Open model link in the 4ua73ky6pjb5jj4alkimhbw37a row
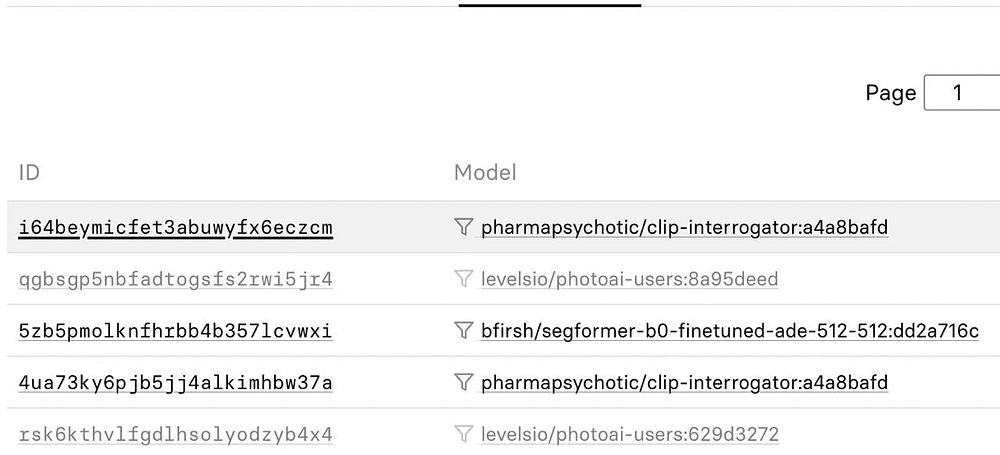Image resolution: width=1000 pixels, height=455 pixels. point(684,383)
